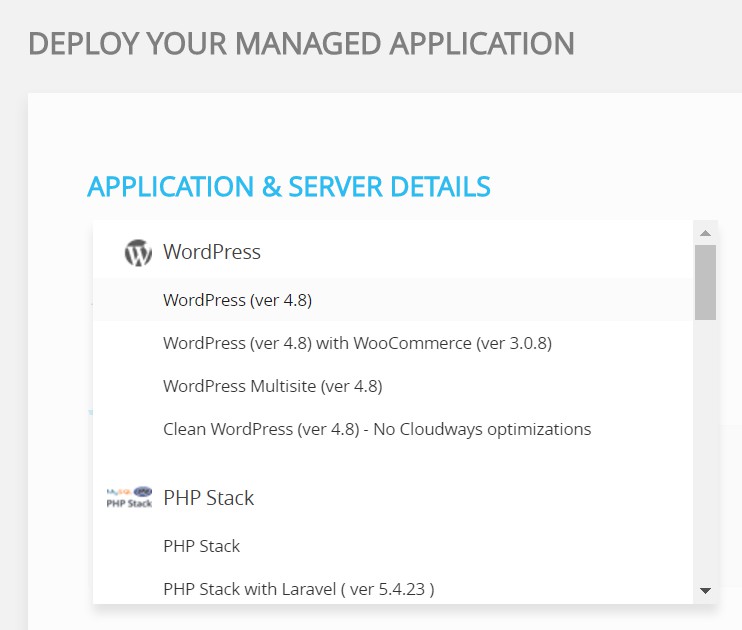
Task: Click the WordPress group heading
Action: [212, 252]
